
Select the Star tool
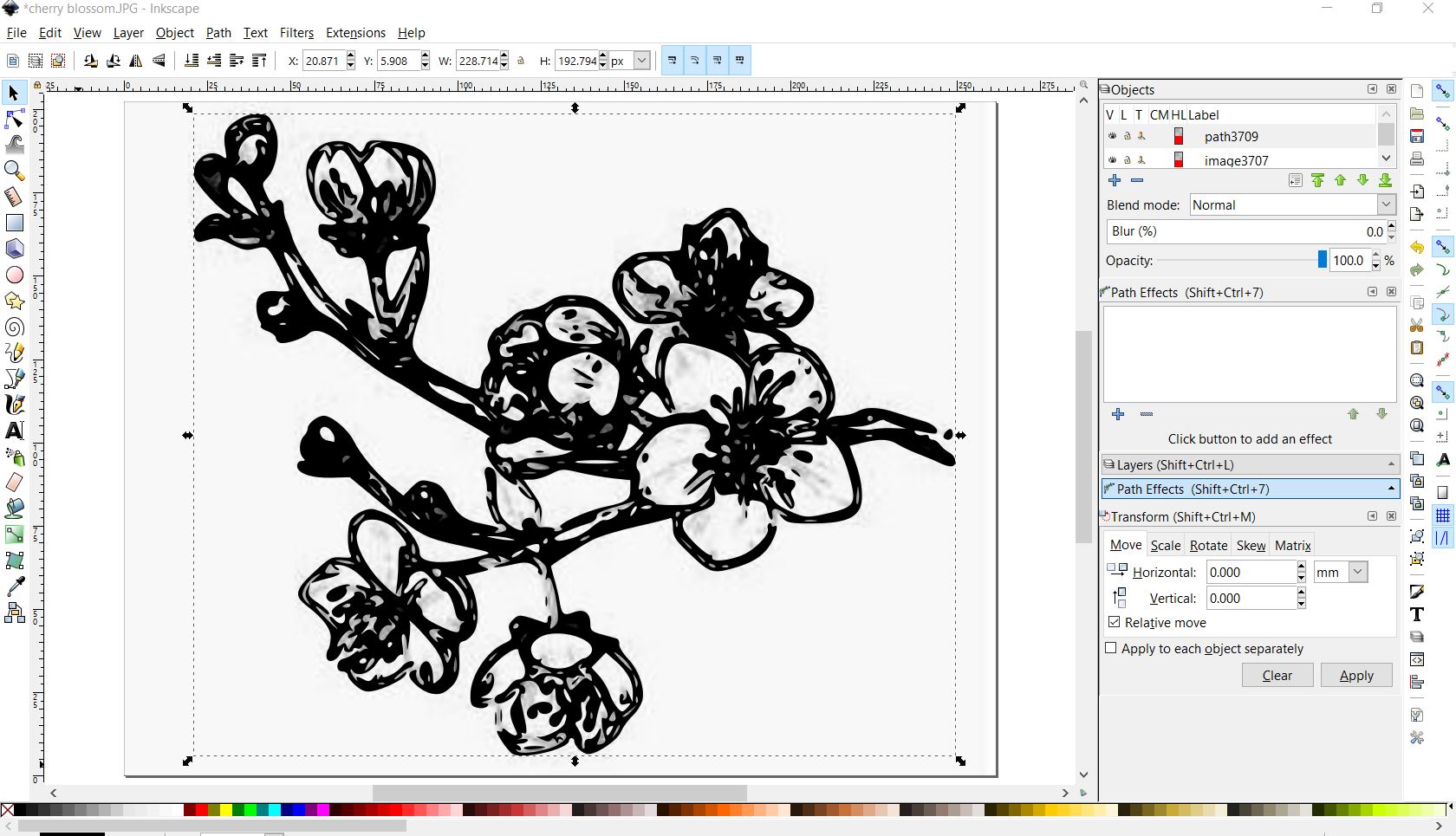[x=15, y=301]
